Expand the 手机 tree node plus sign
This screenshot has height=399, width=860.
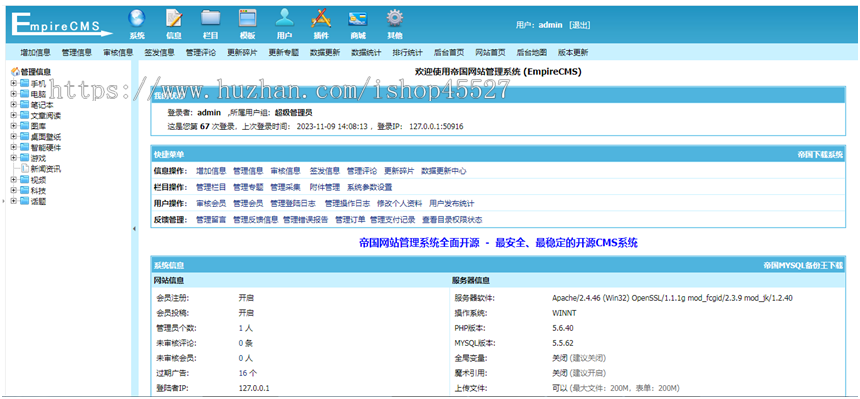click(14, 83)
